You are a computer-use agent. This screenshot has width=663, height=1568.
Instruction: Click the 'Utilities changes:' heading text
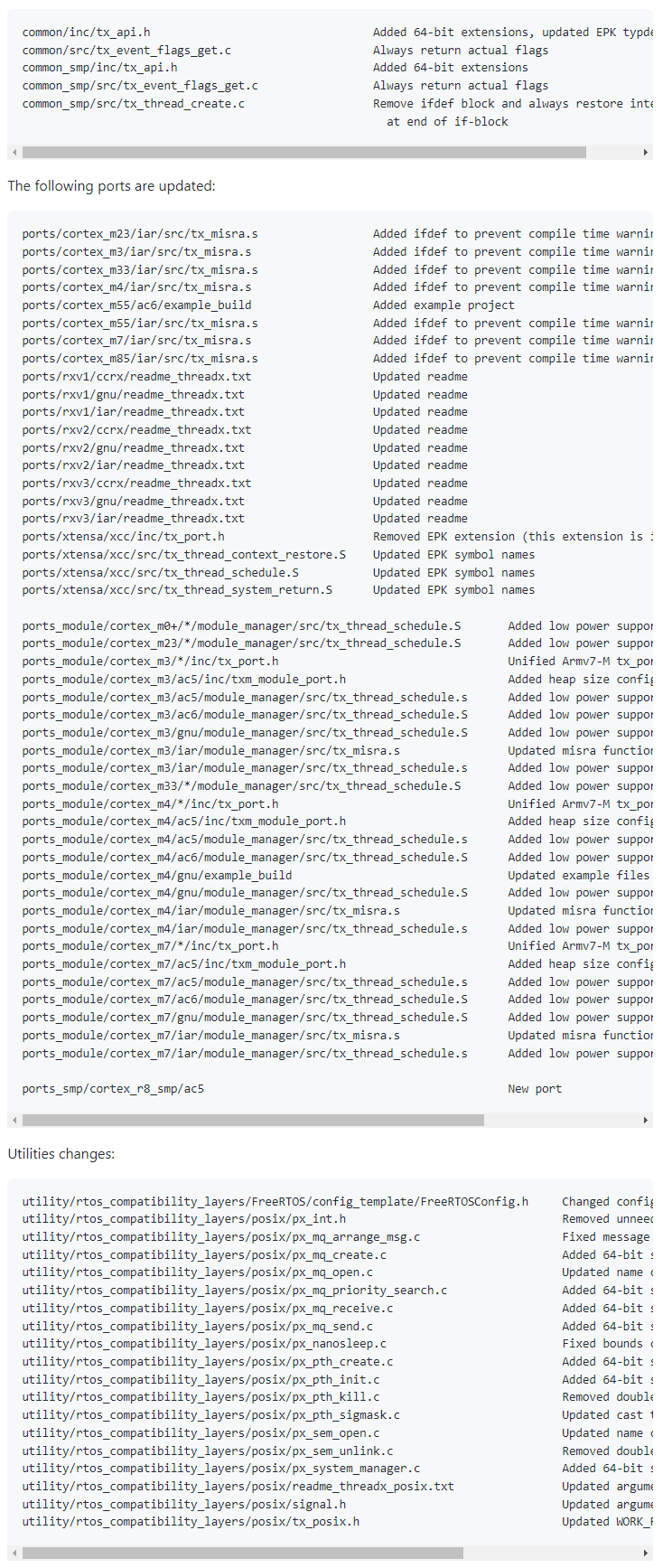click(61, 1154)
